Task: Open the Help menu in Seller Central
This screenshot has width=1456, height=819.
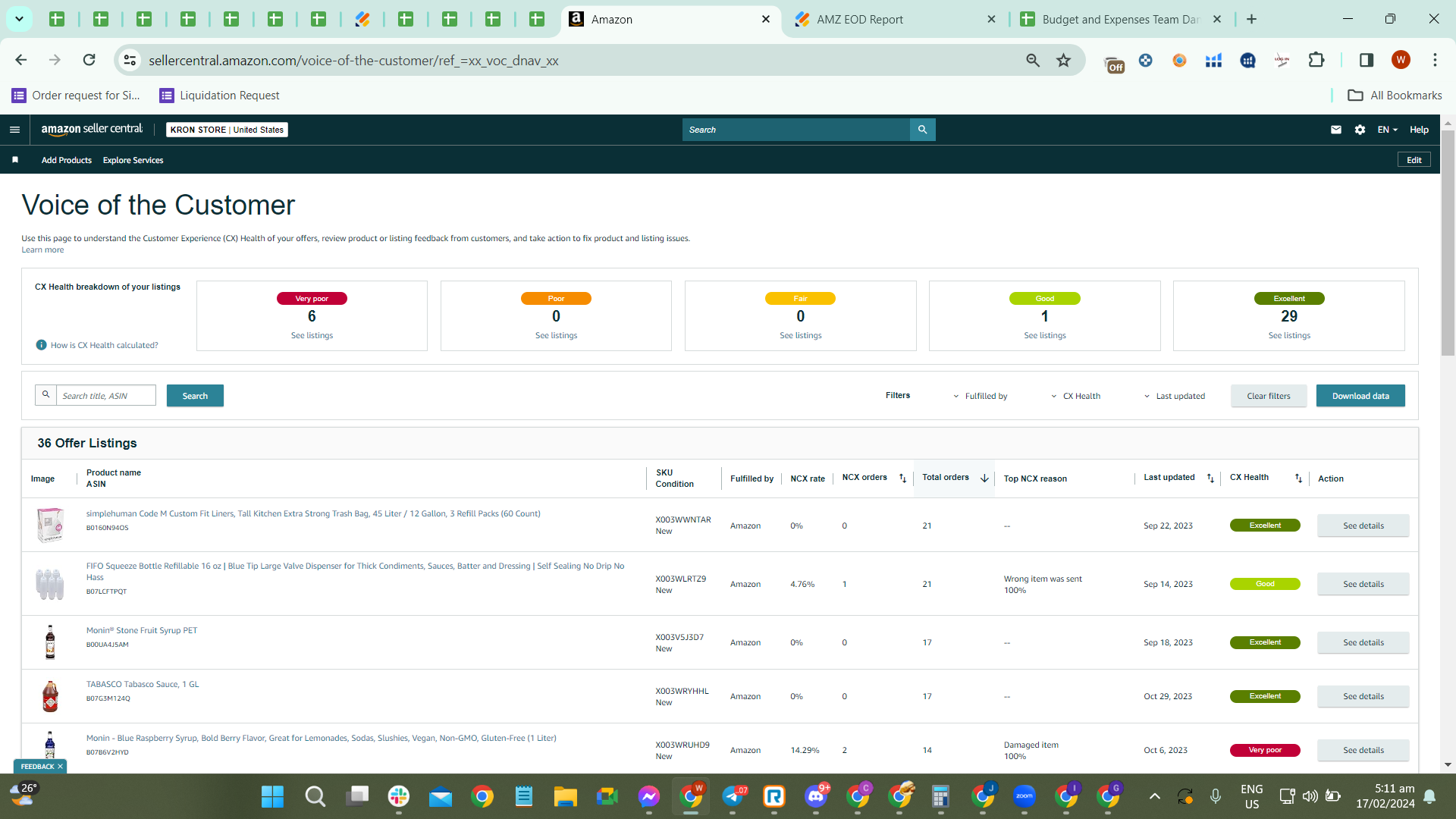Action: [1419, 130]
